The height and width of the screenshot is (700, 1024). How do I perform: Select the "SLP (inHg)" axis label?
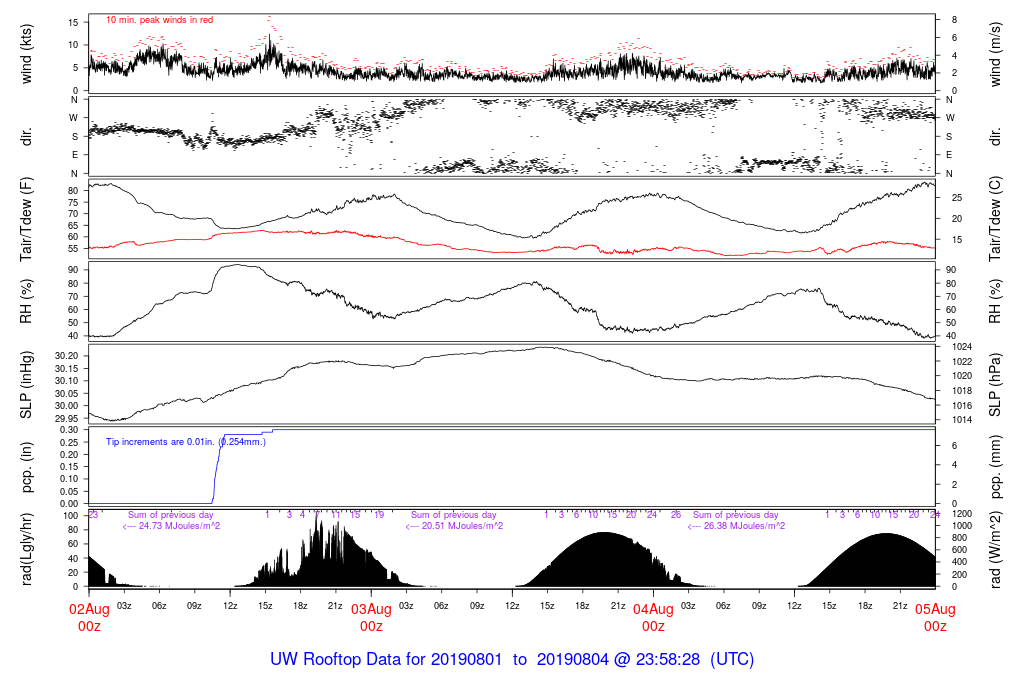coord(27,384)
